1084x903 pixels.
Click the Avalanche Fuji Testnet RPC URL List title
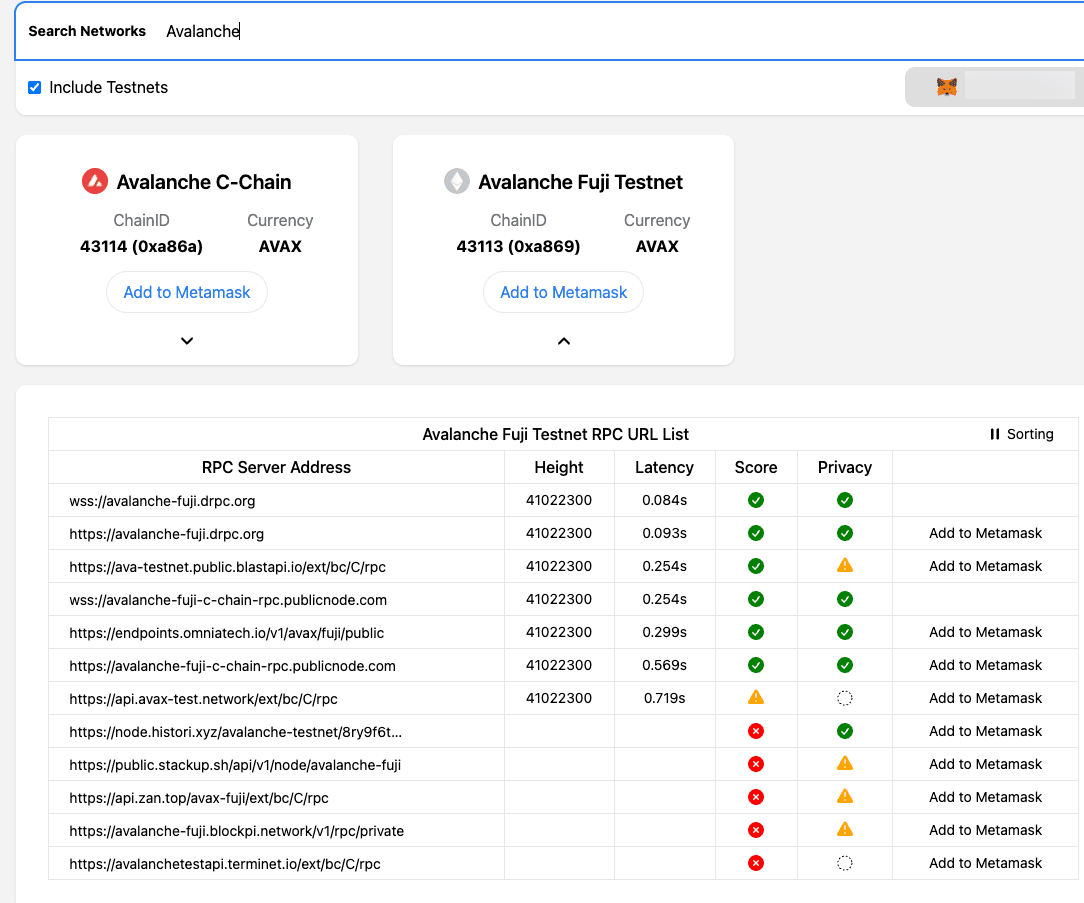[x=555, y=434]
